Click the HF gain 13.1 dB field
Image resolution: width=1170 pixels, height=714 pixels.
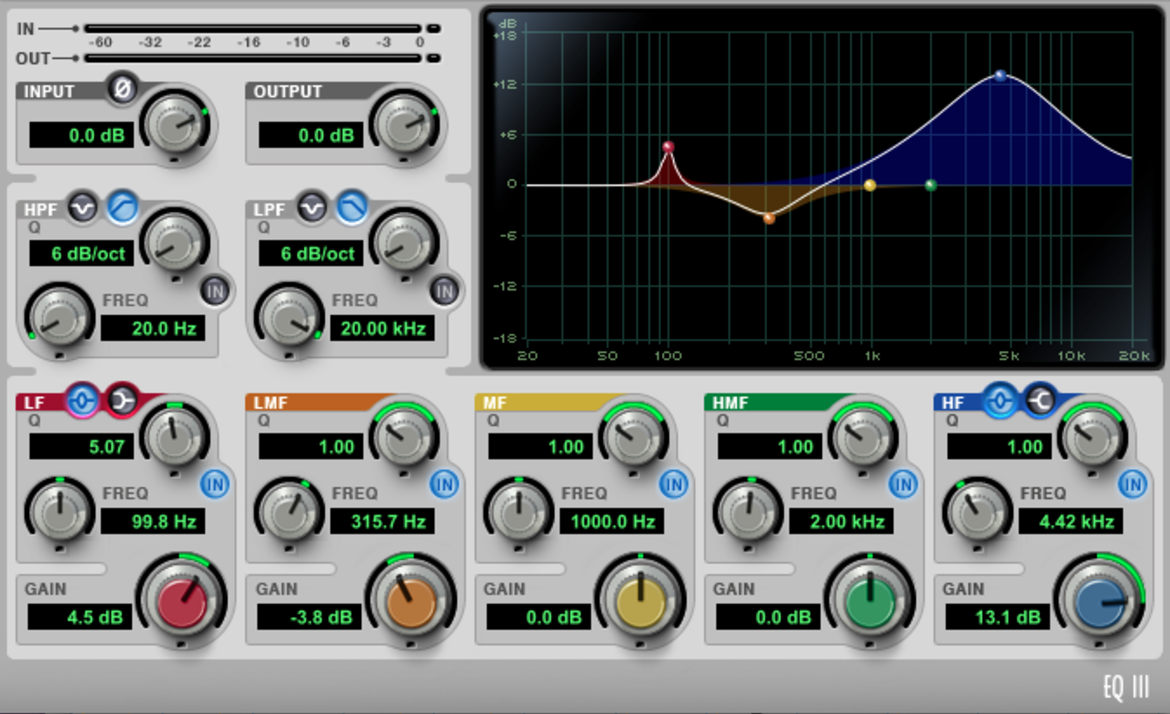(998, 617)
